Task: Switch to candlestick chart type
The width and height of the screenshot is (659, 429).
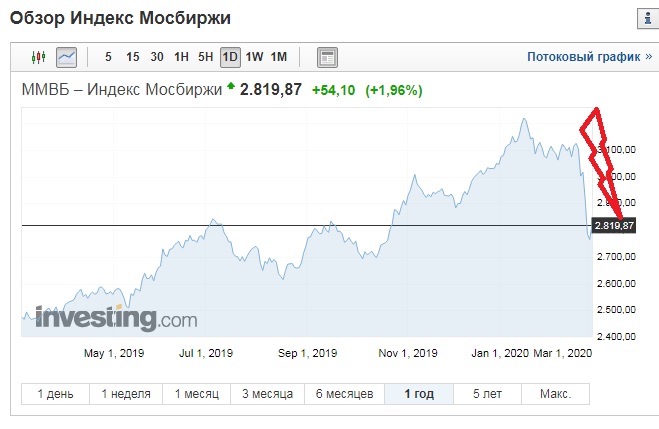Action: pyautogui.click(x=39, y=57)
